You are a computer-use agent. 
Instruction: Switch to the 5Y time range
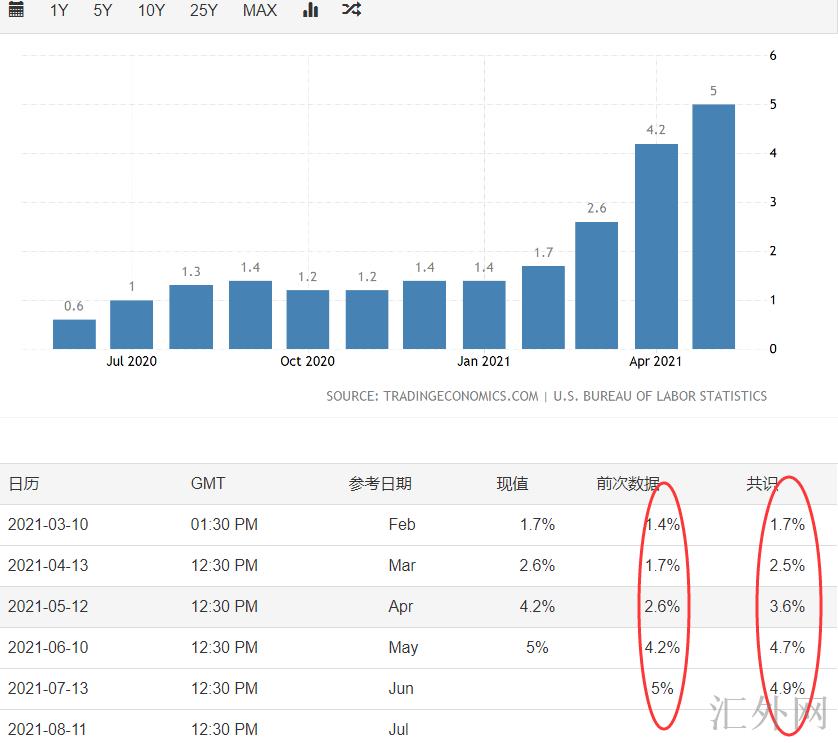[x=103, y=10]
